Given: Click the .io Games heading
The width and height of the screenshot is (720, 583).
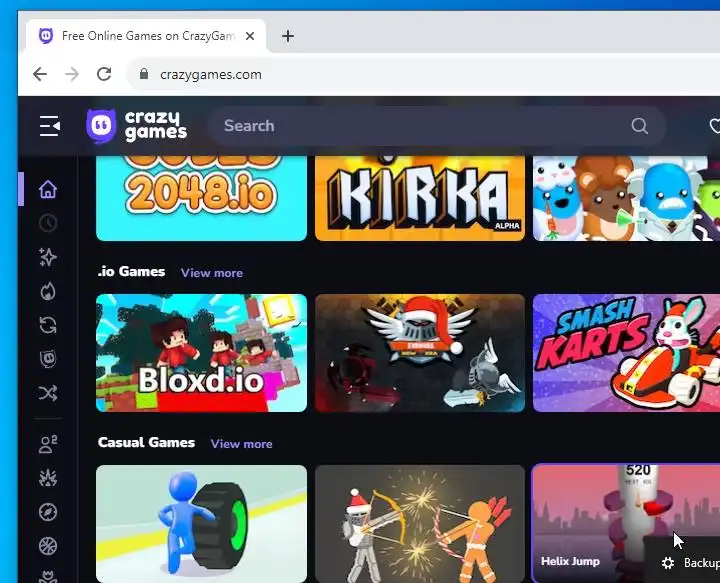Looking at the screenshot, I should point(131,271).
